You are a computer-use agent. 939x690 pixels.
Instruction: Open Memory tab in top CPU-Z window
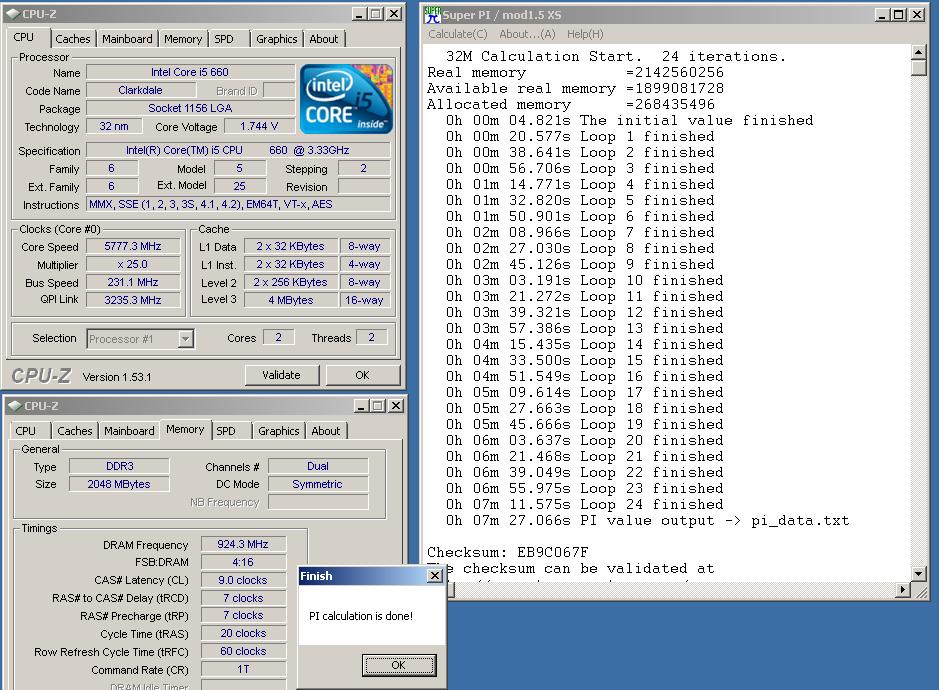(183, 39)
